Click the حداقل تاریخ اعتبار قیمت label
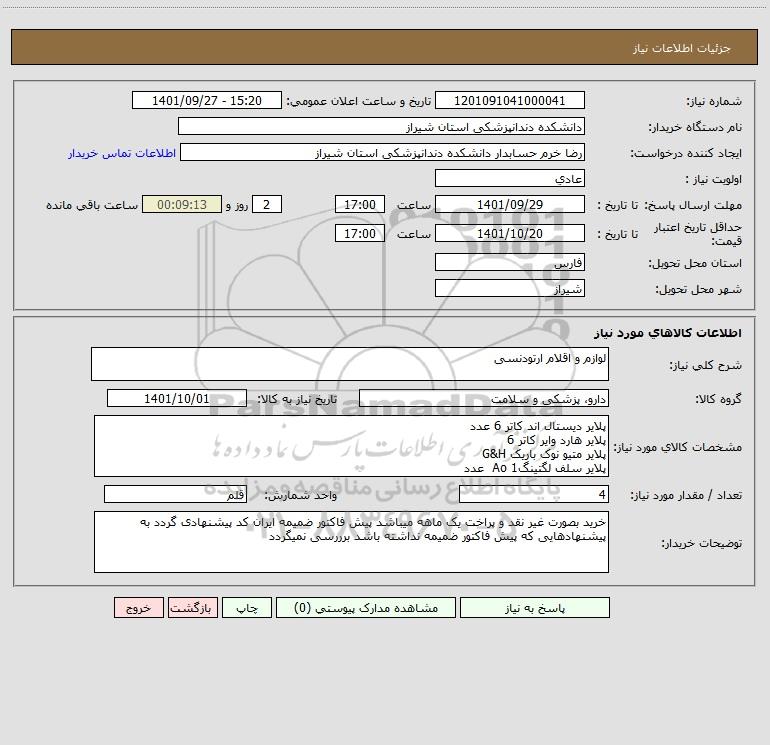770x745 pixels. point(698,234)
